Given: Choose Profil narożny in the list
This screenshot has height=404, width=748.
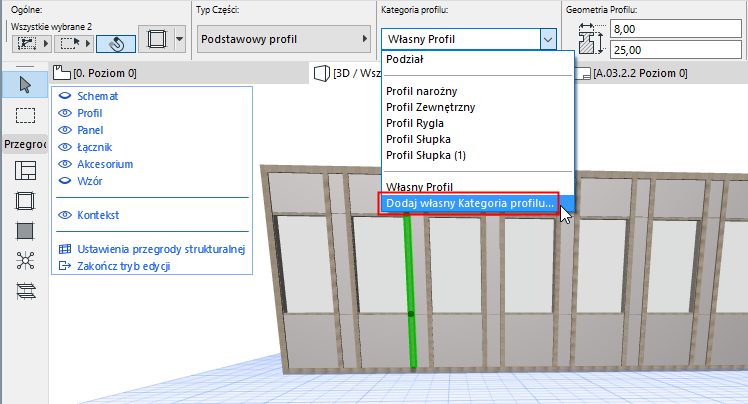Looking at the screenshot, I should tap(478, 91).
